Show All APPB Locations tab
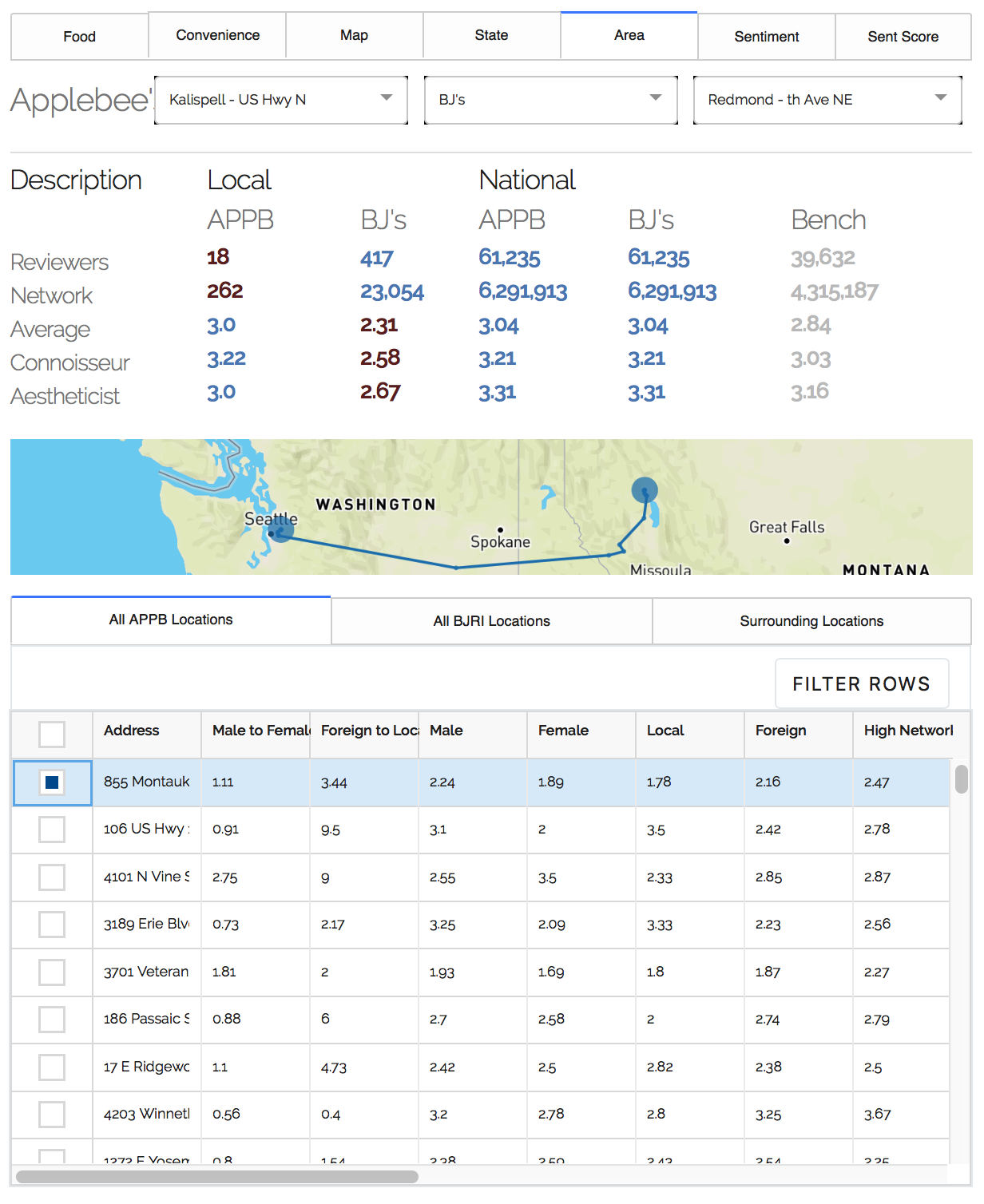Screen dimensions: 984x1204 coord(171,620)
